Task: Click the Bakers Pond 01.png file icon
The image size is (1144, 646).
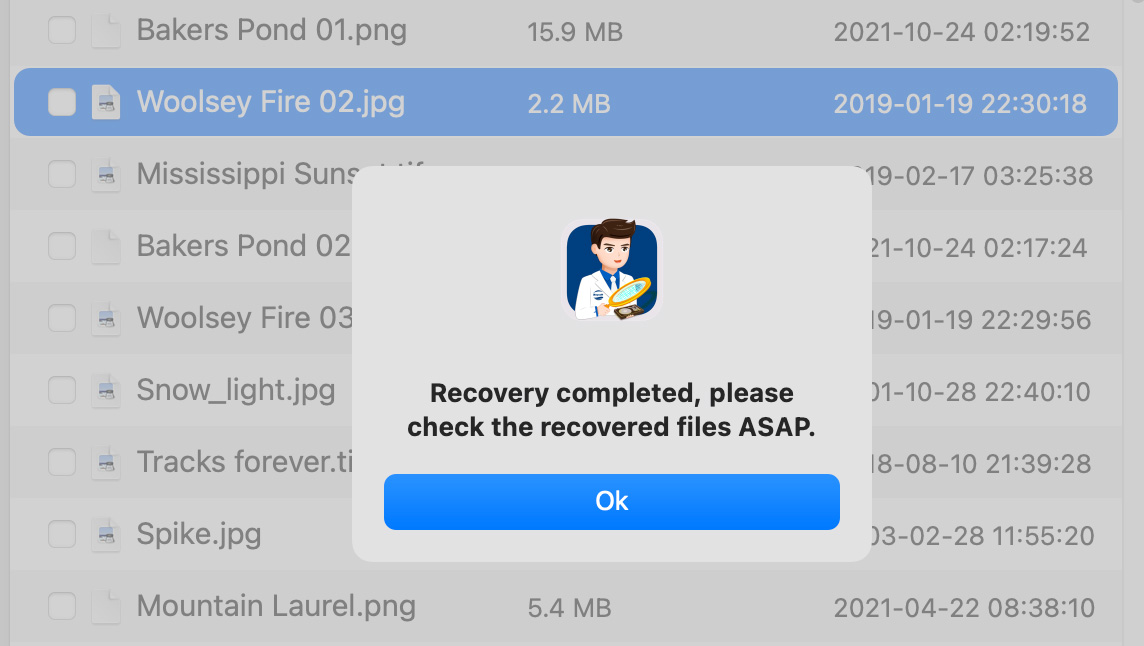Action: point(105,31)
